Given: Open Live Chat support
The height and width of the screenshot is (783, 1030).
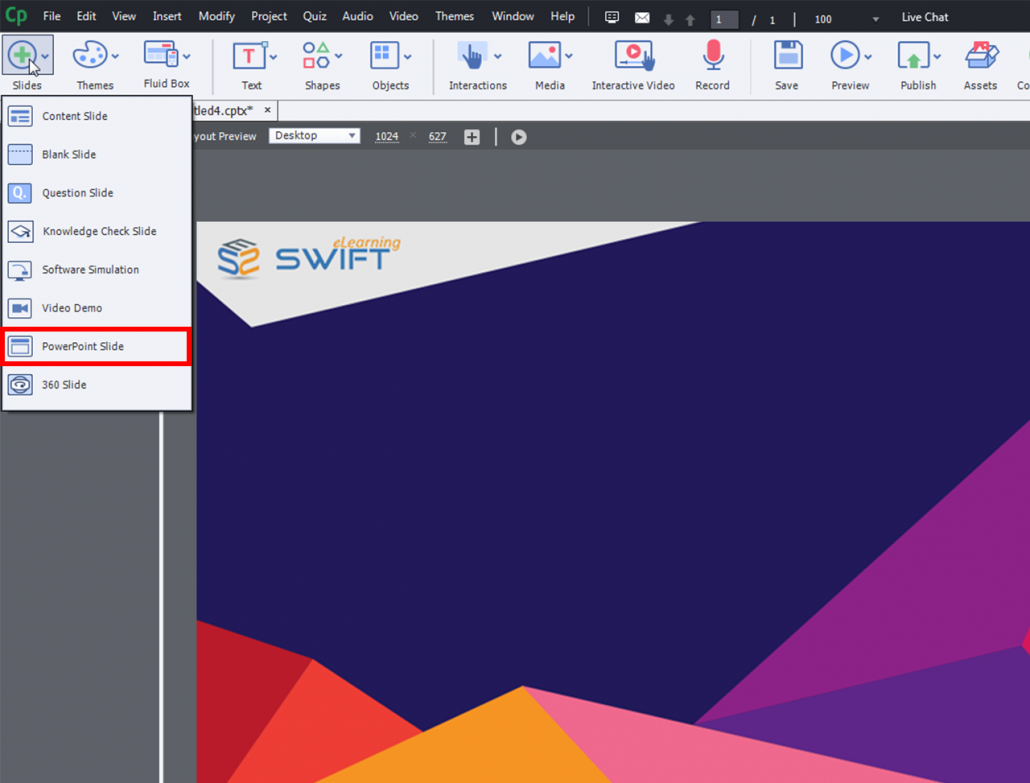Looking at the screenshot, I should coord(923,17).
